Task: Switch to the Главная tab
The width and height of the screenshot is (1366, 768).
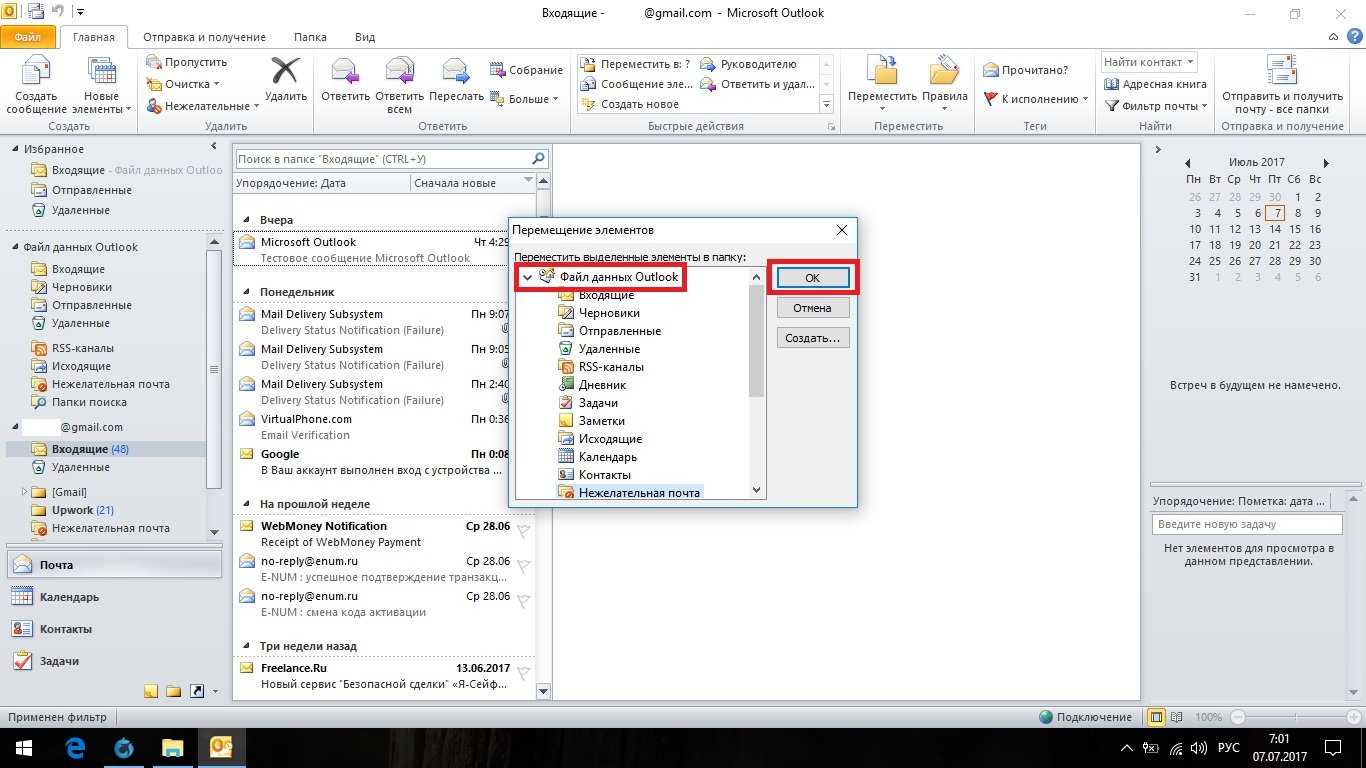Action: pos(94,37)
